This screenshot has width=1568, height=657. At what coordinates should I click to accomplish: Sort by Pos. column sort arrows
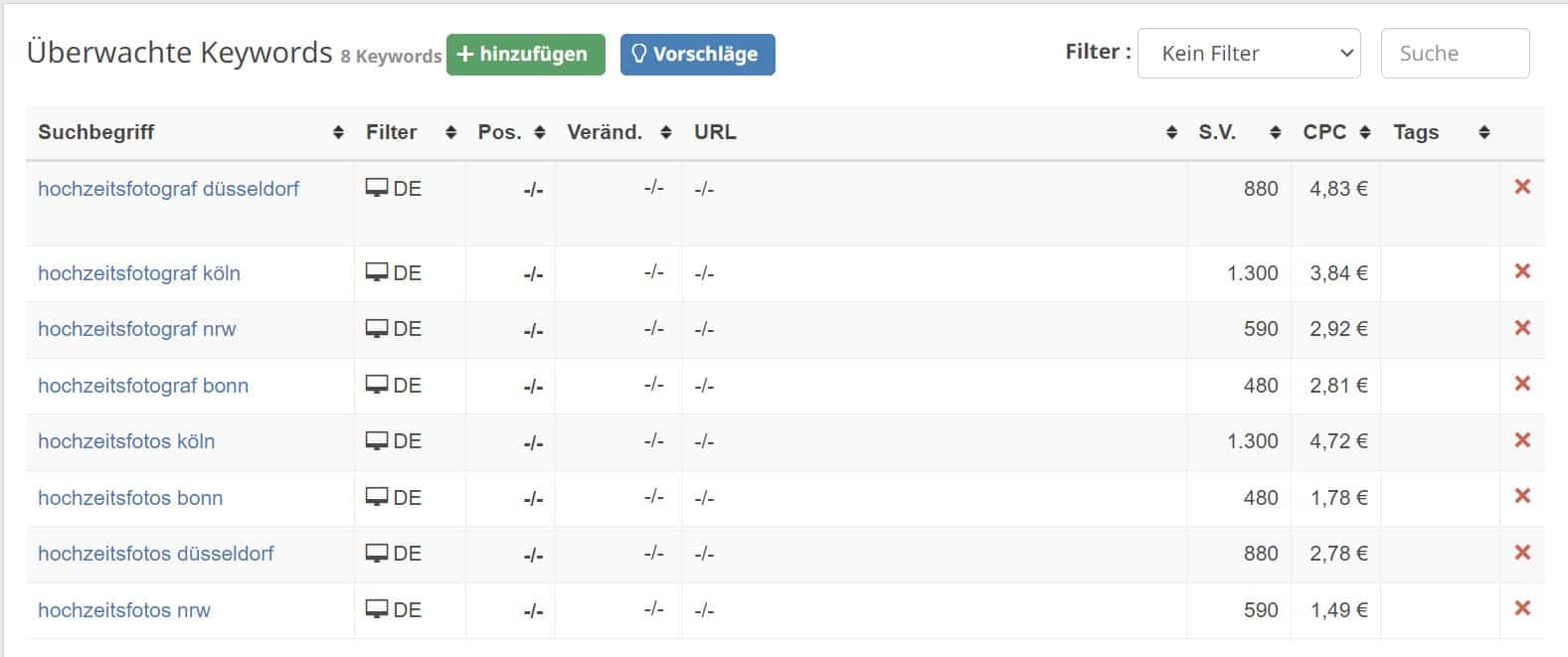(x=540, y=132)
